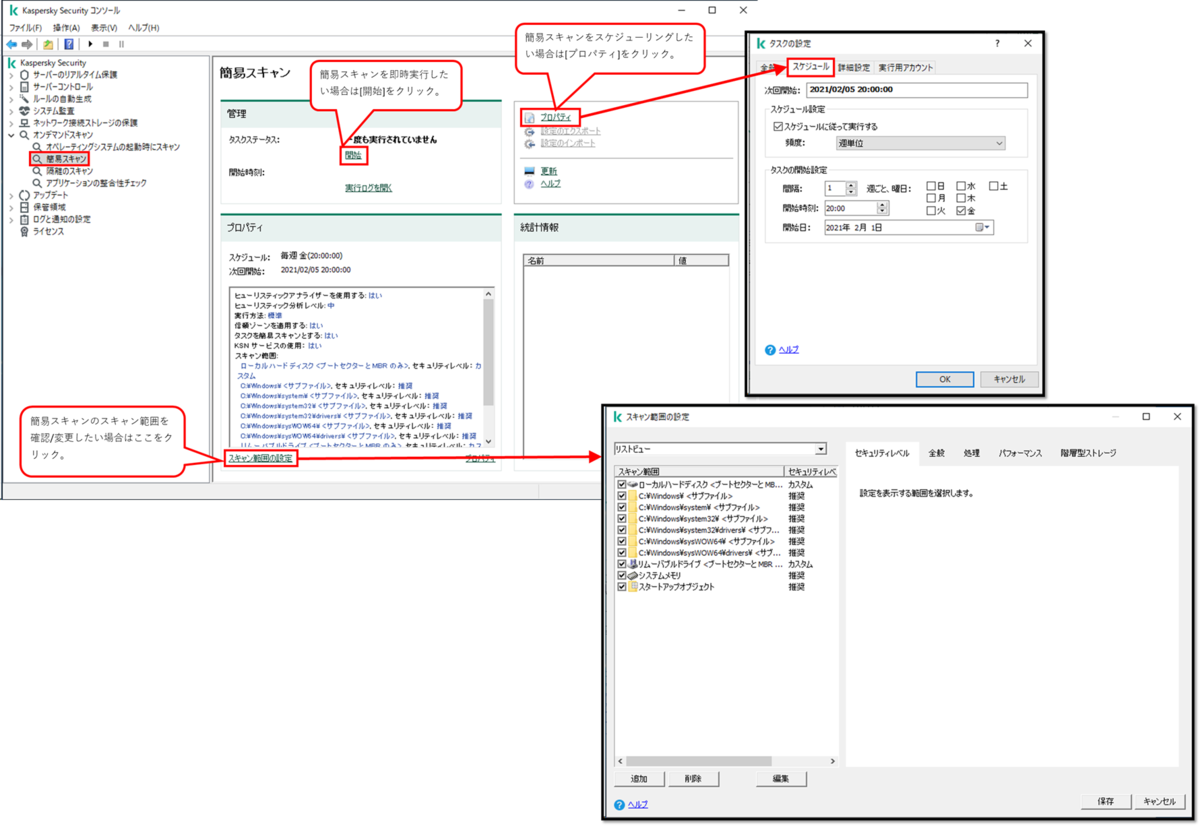Screen dimensions: 1200x826
Task: Click the スキャン範囲の設定 link
Action: click(260, 458)
